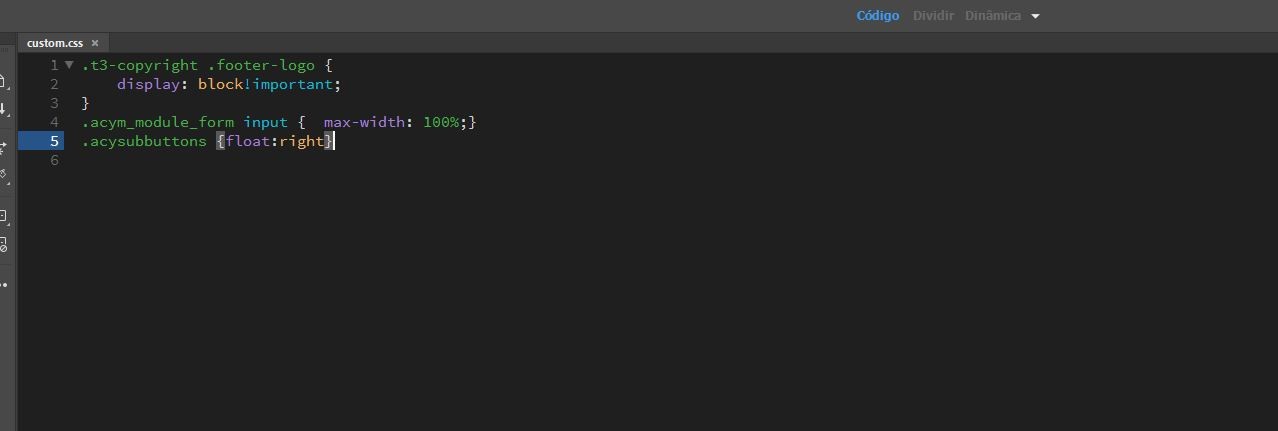Viewport: 1278px width, 431px height.
Task: Click the Expand All code icon
Action: [3, 148]
